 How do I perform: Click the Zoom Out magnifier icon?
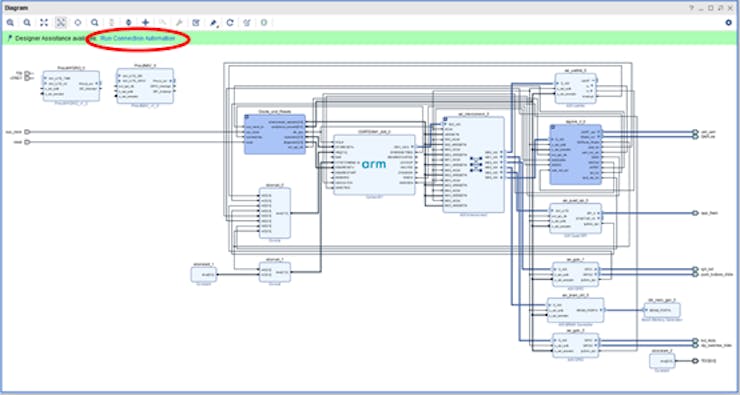coord(27,23)
